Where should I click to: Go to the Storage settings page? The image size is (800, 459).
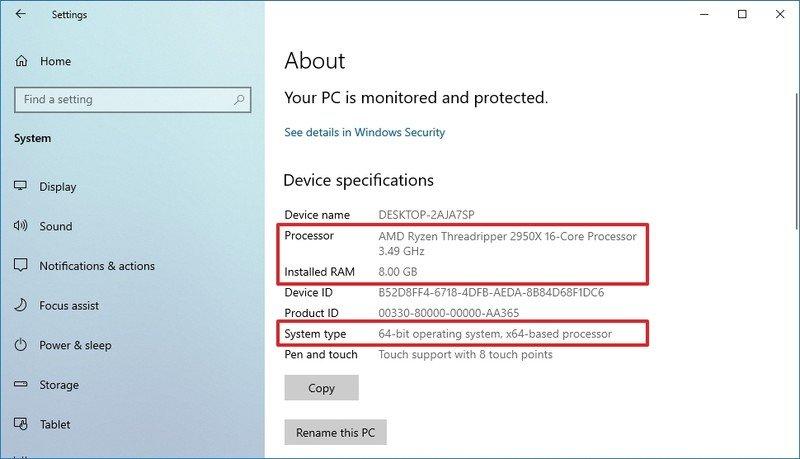click(x=59, y=385)
